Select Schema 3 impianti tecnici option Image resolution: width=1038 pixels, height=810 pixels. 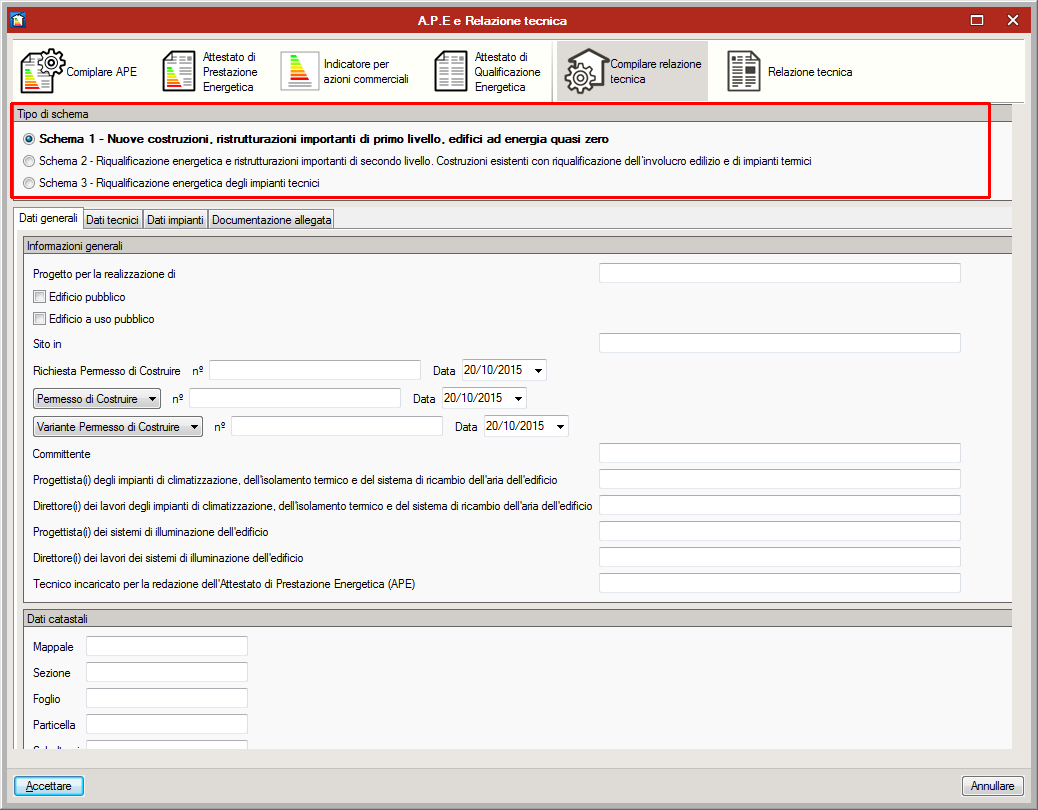[29, 183]
